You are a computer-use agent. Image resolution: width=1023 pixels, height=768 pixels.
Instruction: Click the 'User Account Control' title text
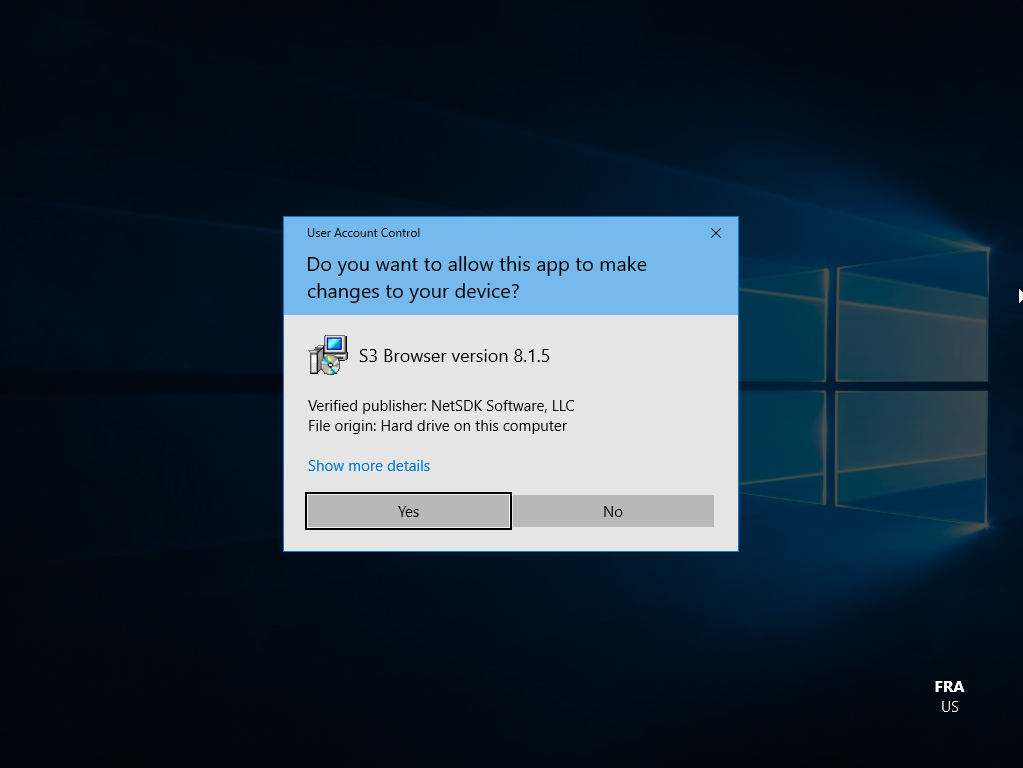[363, 233]
